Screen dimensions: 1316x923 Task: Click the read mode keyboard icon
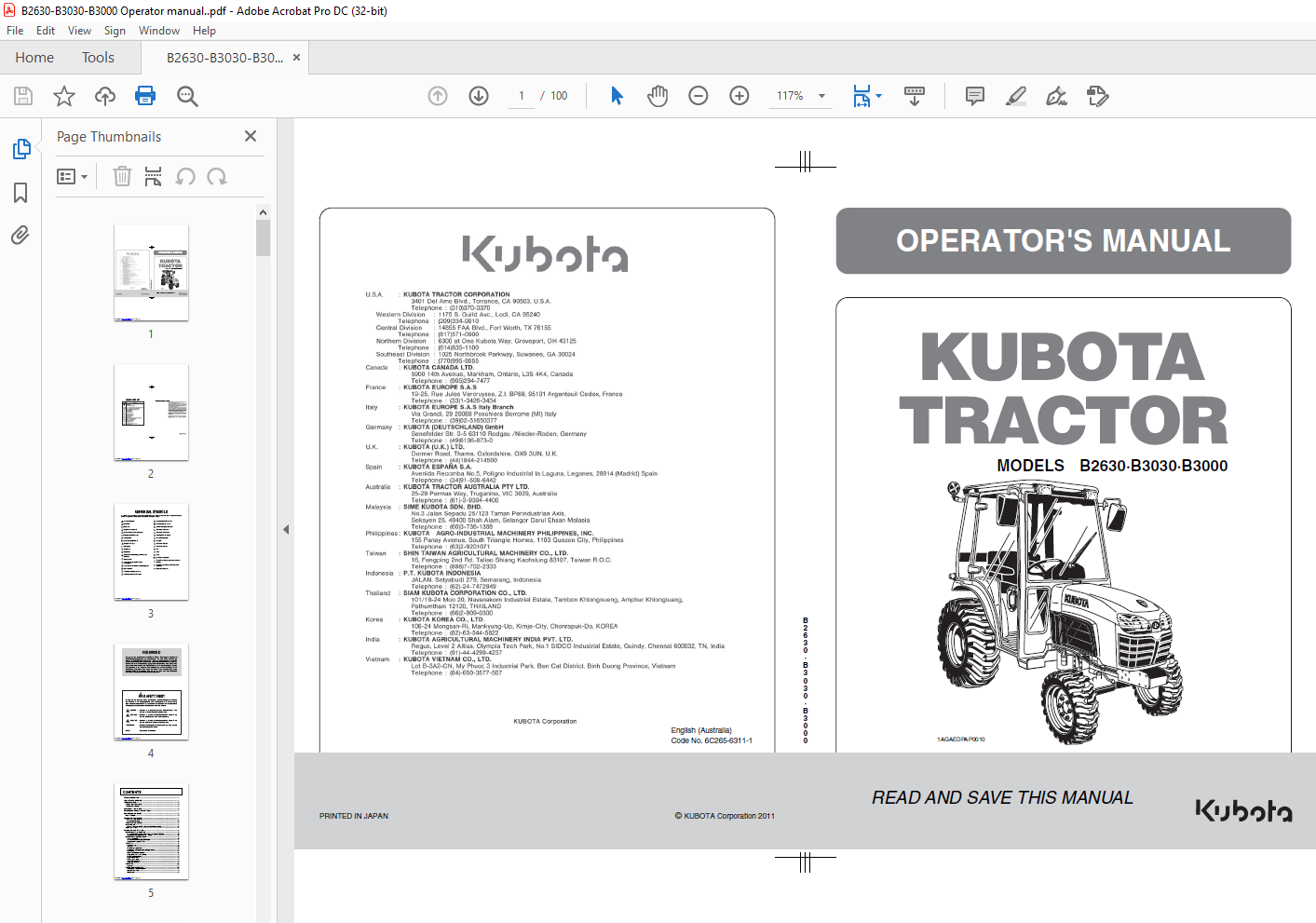[915, 96]
